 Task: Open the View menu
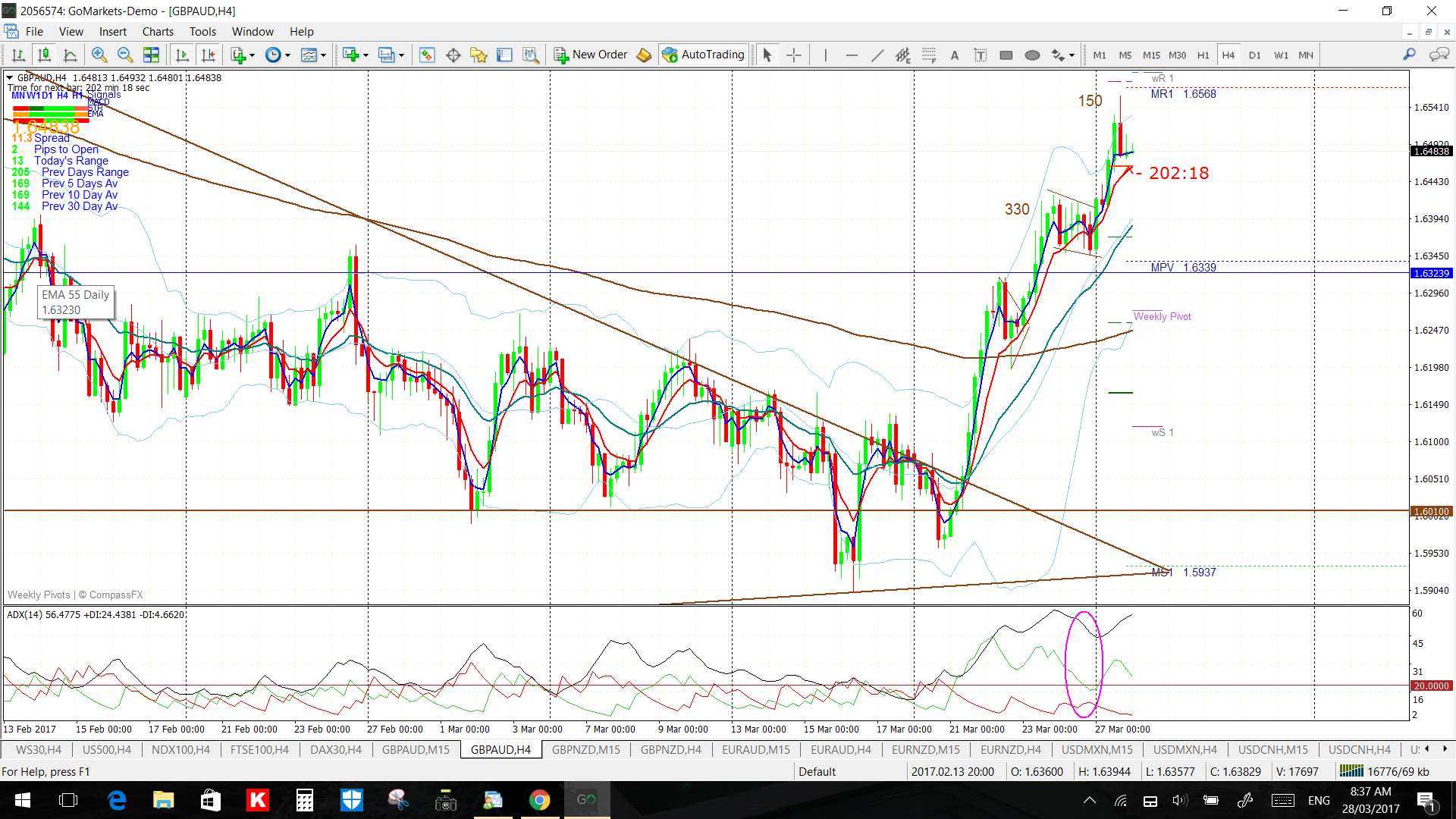tap(71, 31)
